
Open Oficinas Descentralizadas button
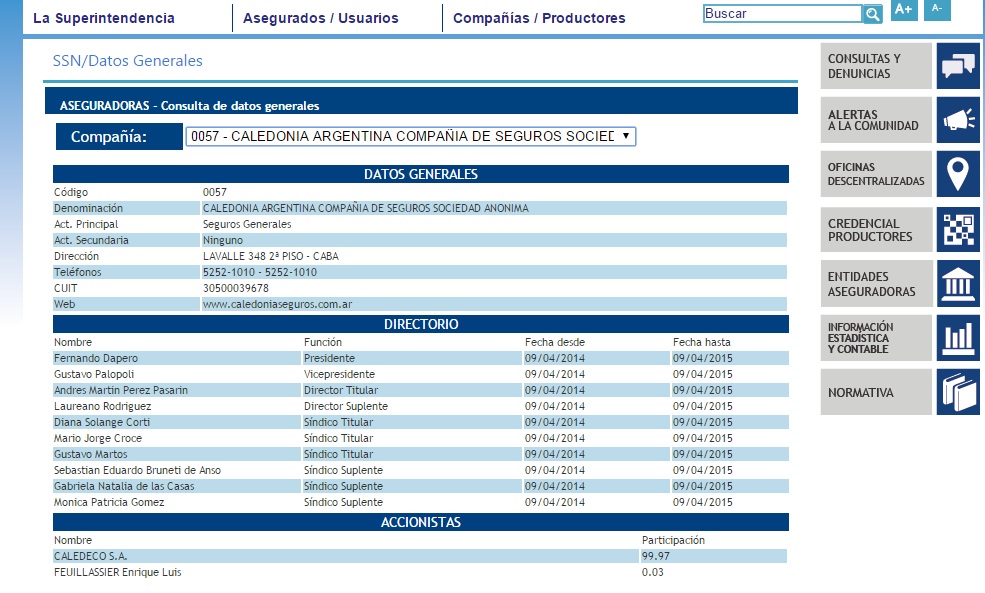tap(876, 174)
